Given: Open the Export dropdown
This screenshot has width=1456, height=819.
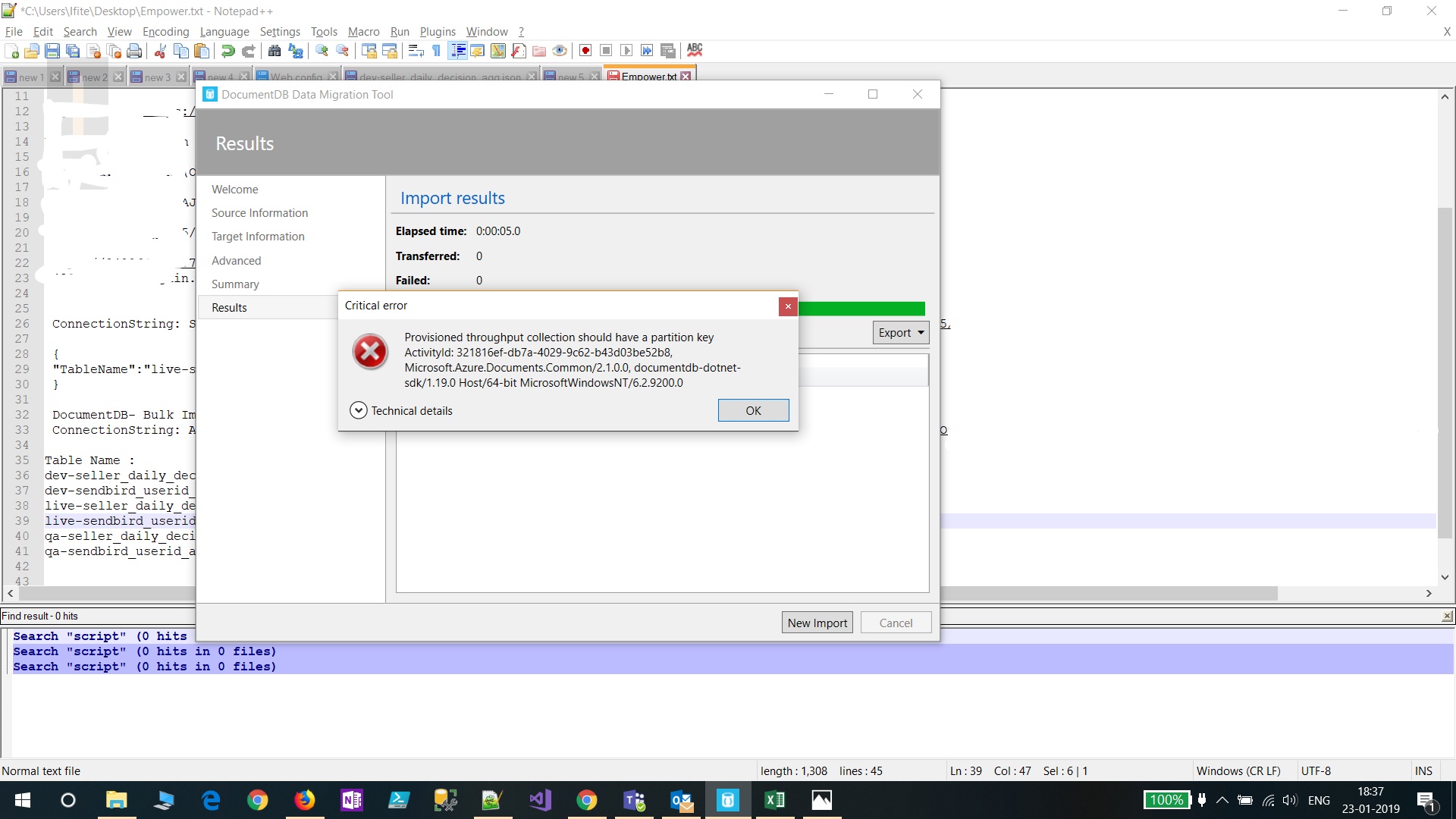Looking at the screenshot, I should [x=901, y=333].
